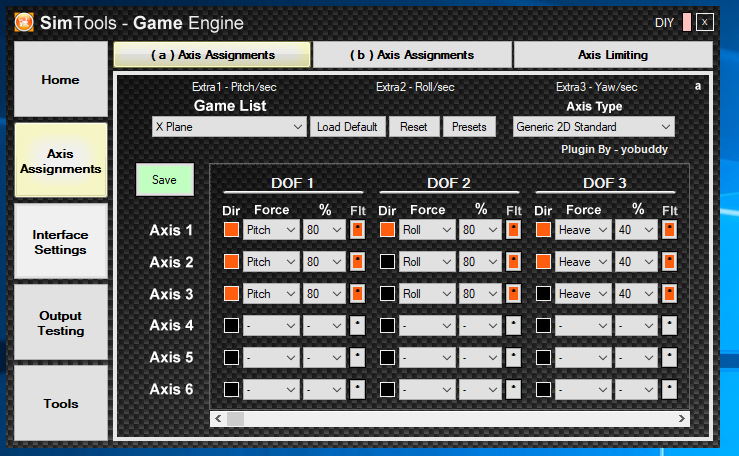Toggle Axis 1 DOF 1 direction box
The image size is (739, 456).
point(231,230)
